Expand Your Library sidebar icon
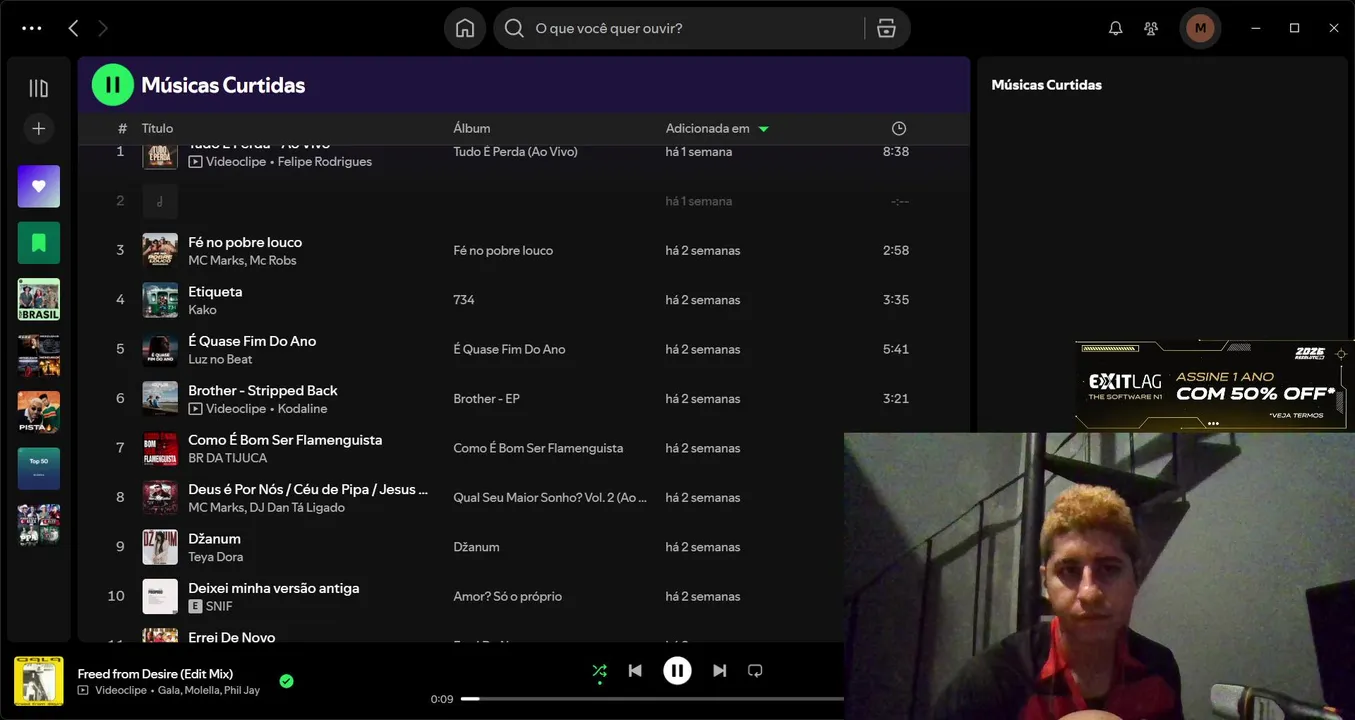This screenshot has width=1355, height=720. [x=39, y=88]
